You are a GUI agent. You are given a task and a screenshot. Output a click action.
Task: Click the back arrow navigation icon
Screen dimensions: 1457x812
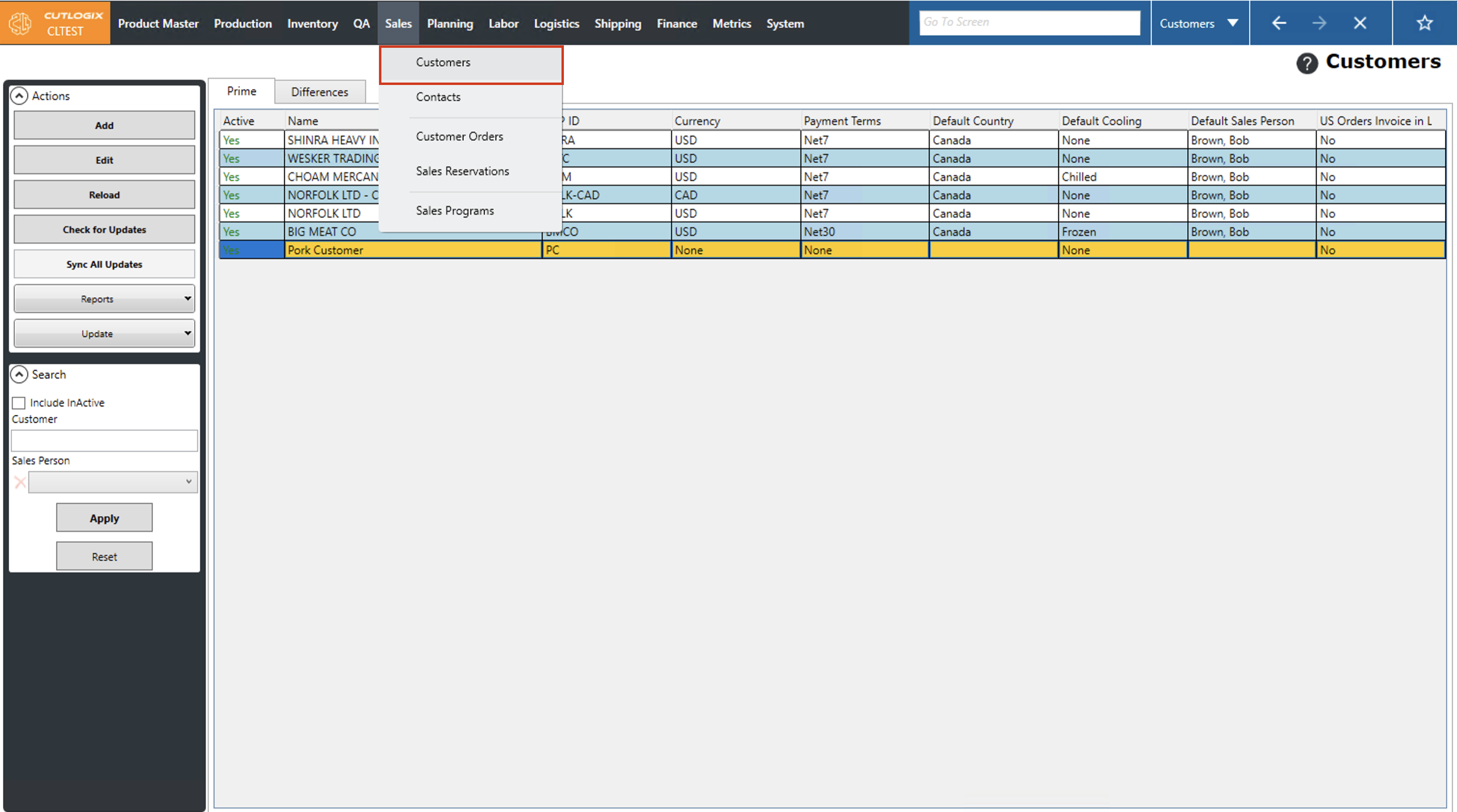click(1279, 23)
